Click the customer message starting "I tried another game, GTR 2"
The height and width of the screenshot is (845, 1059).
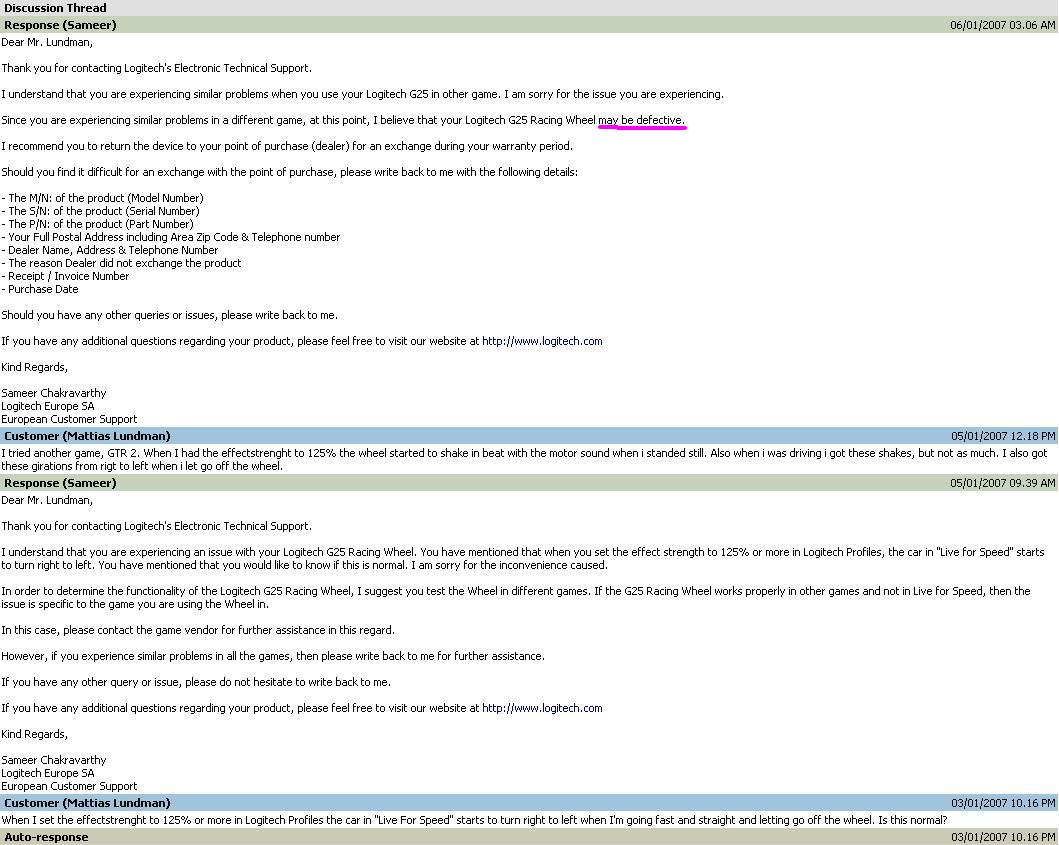pyautogui.click(x=524, y=459)
